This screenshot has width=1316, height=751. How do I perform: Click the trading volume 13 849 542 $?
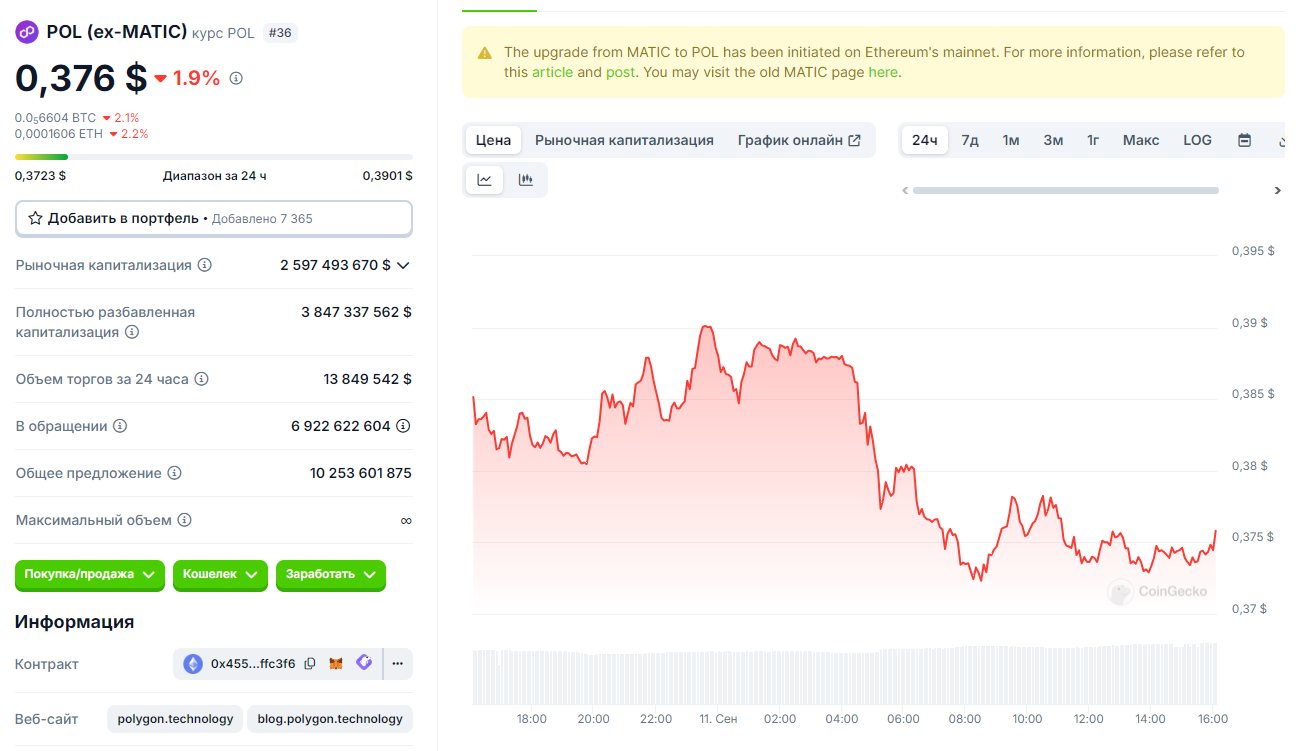pyautogui.click(x=368, y=379)
